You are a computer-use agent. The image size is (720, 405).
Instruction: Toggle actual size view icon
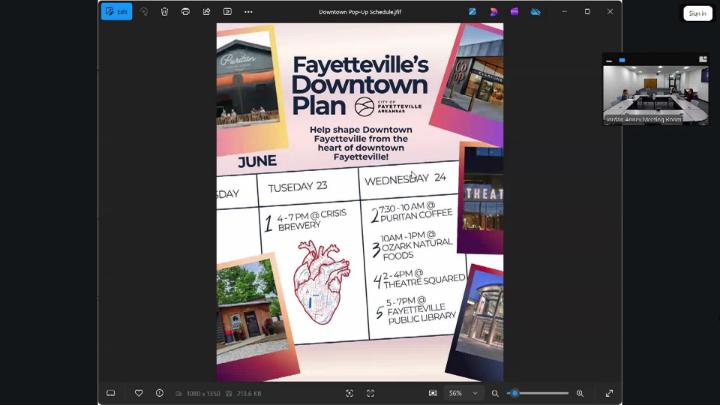(x=433, y=393)
